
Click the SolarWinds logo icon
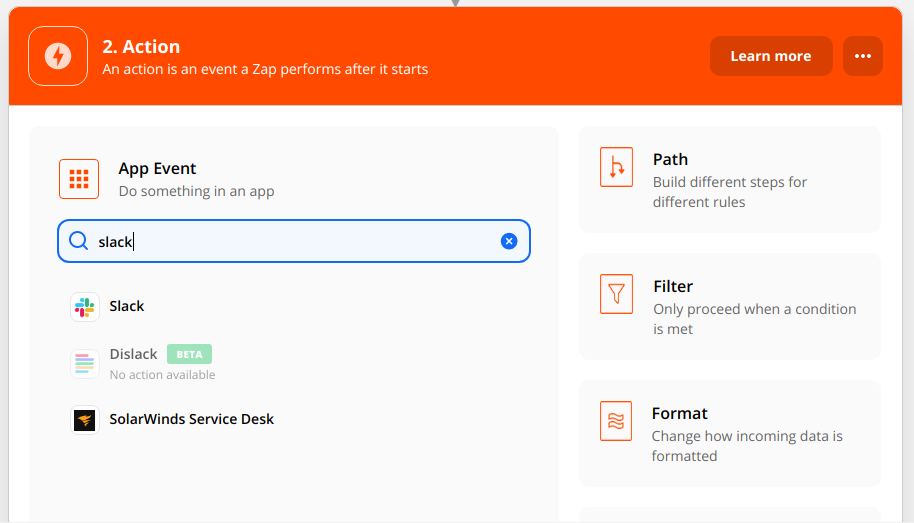85,420
